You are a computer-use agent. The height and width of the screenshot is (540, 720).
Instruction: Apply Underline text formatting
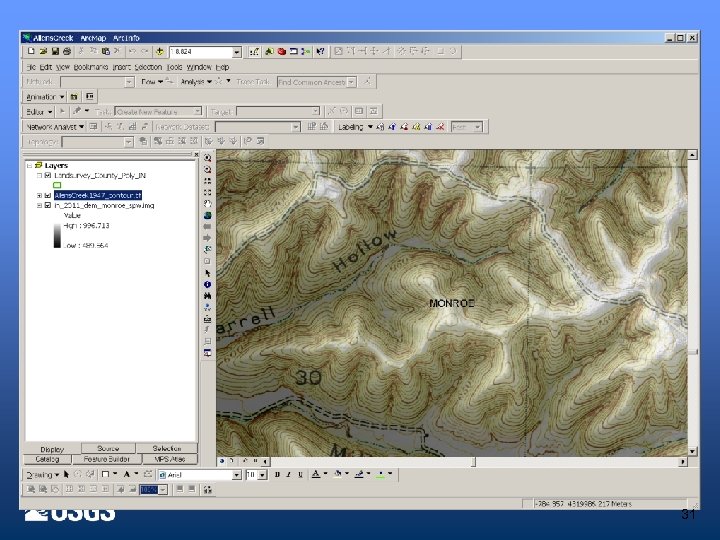coord(300,475)
